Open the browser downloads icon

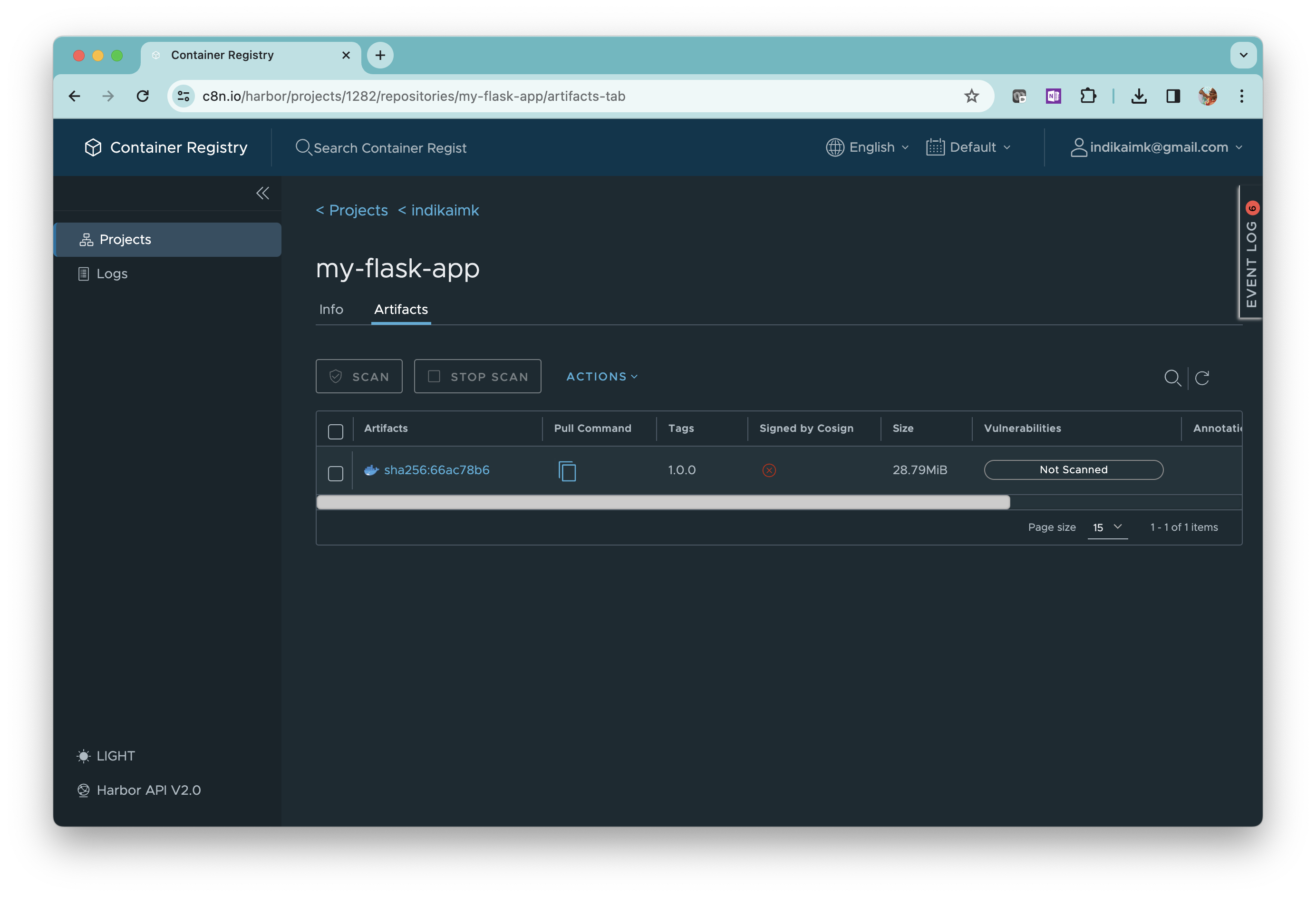pos(1139,97)
